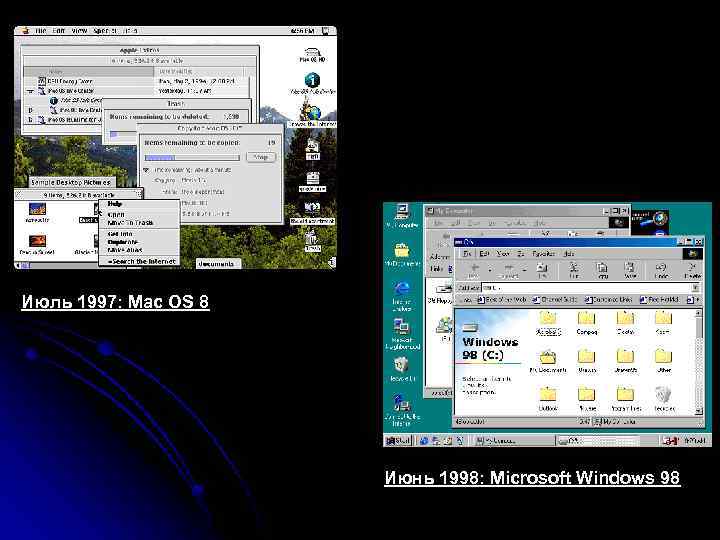
Task: Click Up toolbar button in C:\ window
Action: [x=542, y=270]
